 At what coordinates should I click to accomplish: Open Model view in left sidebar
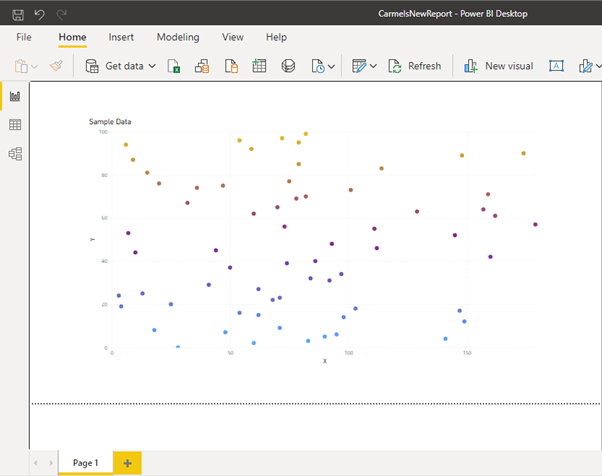click(x=15, y=154)
